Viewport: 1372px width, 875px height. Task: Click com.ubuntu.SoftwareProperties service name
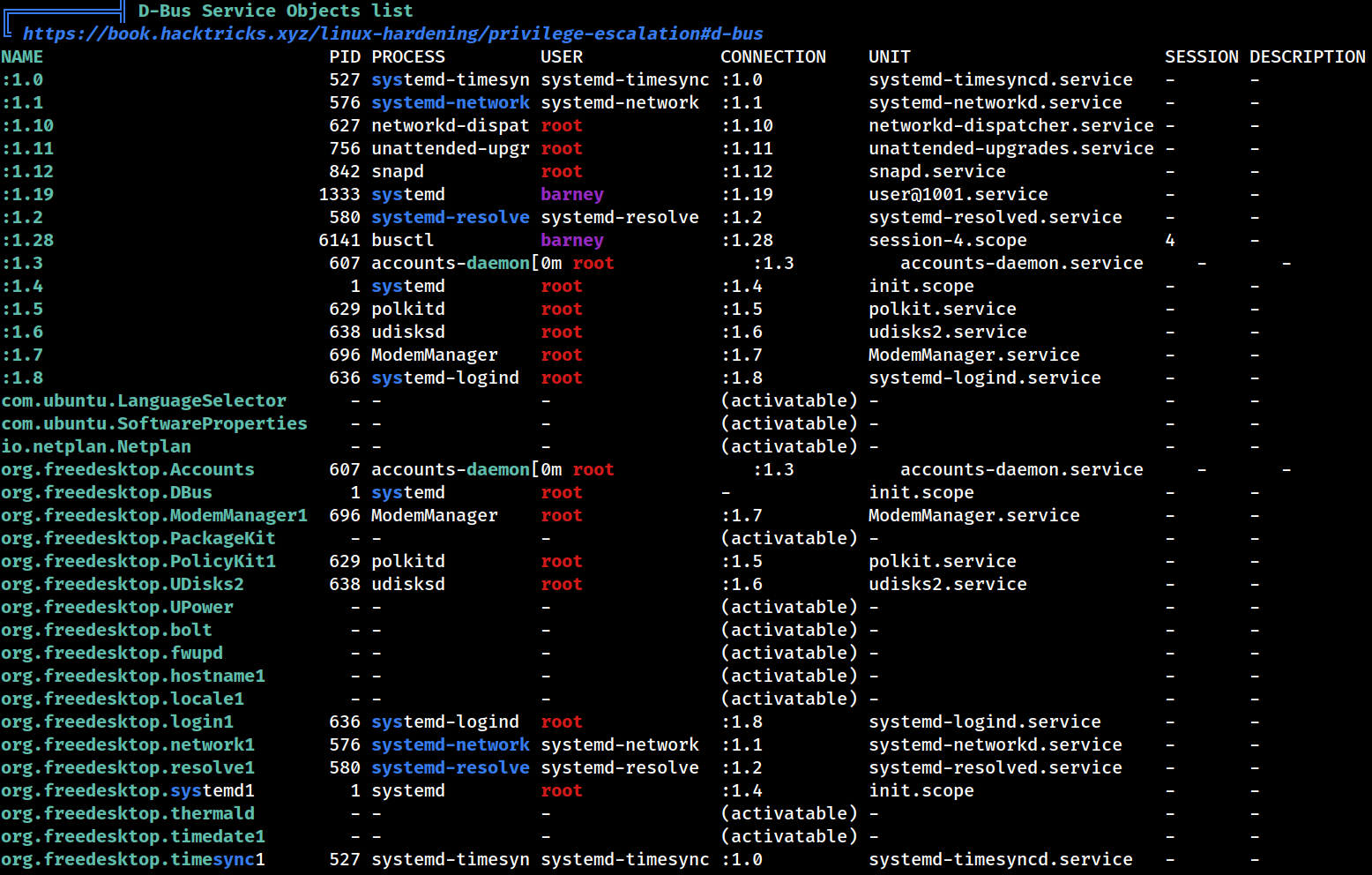(154, 423)
